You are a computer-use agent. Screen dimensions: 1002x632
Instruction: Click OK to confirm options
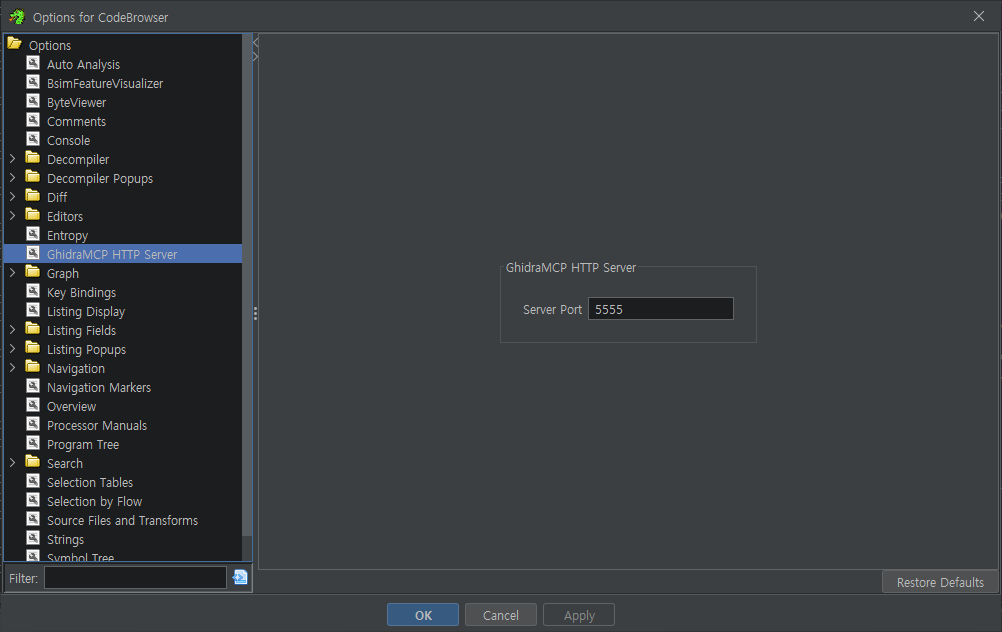tap(422, 615)
